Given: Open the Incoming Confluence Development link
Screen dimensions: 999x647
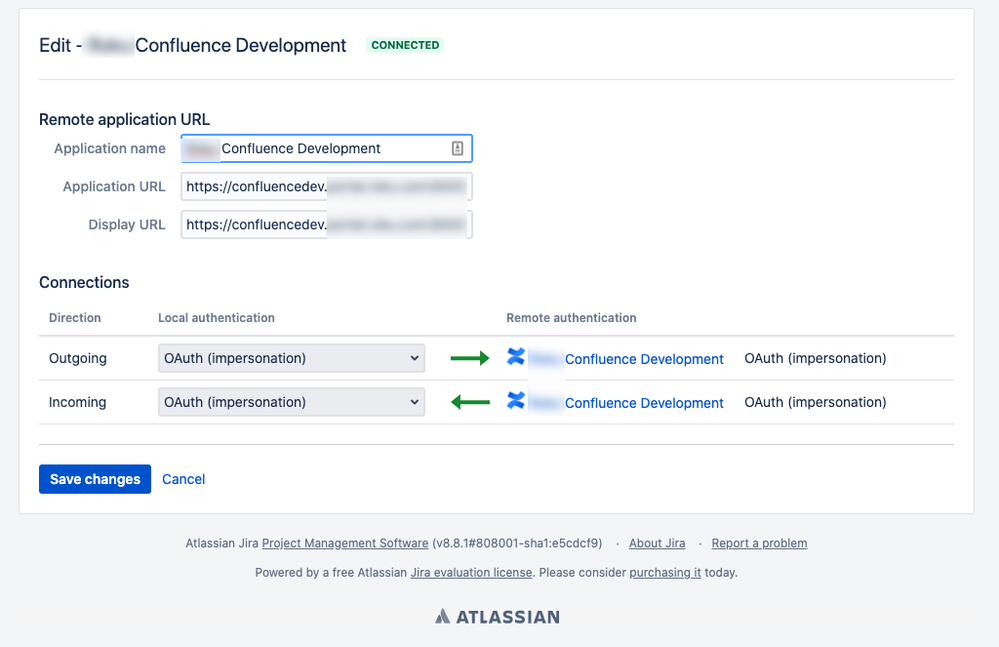Looking at the screenshot, I should tap(644, 403).
